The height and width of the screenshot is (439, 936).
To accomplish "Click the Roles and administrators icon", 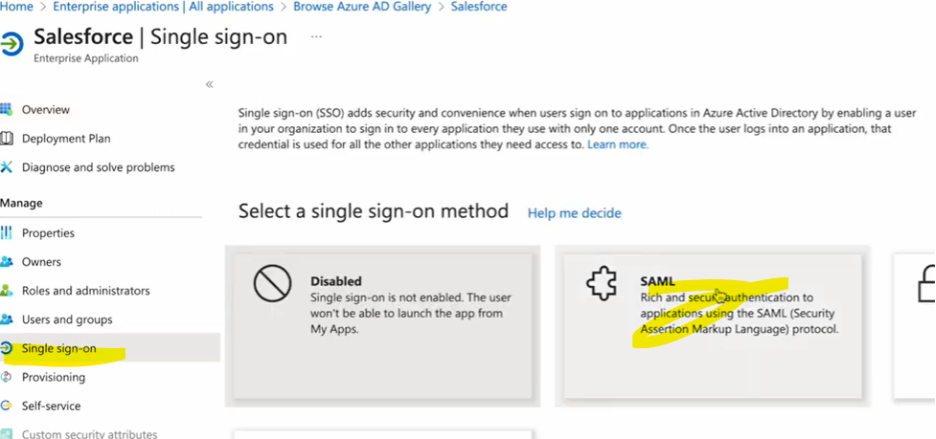I will (x=7, y=291).
